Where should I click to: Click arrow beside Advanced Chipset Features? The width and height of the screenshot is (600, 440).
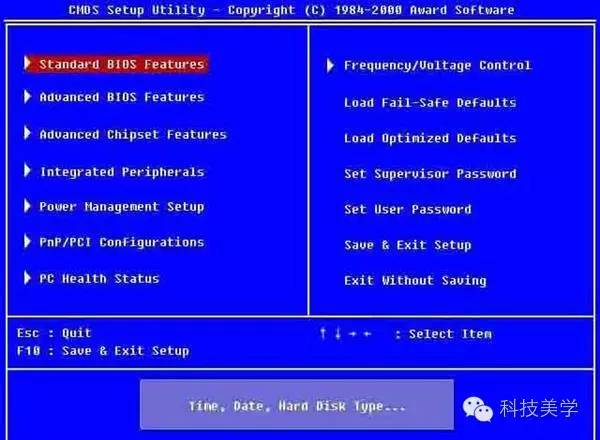point(27,133)
